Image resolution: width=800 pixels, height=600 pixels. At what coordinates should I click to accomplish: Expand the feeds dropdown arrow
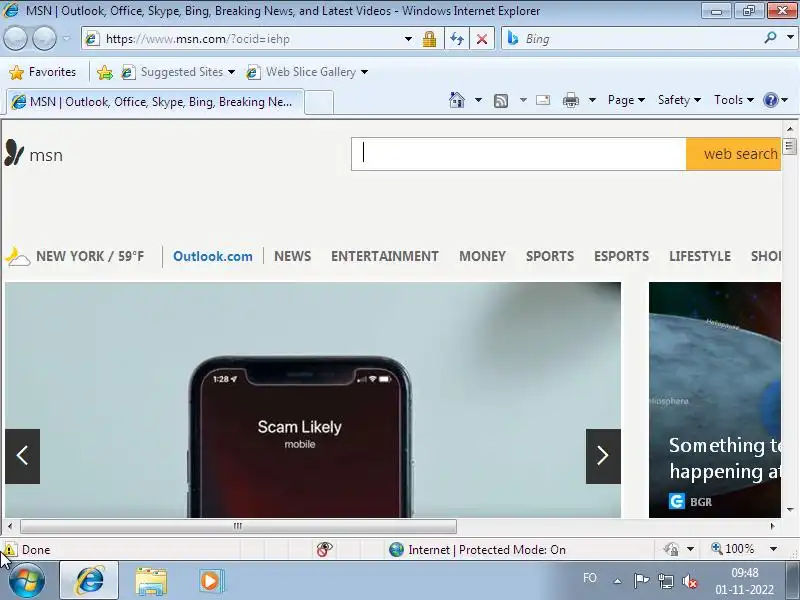(x=523, y=100)
